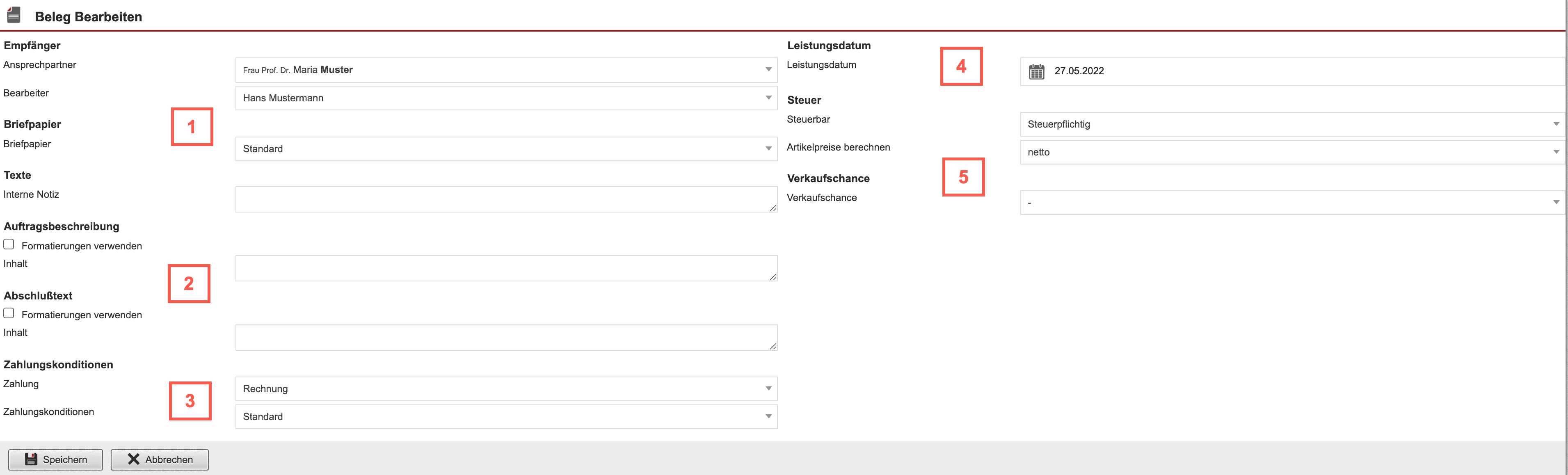Click the document icon next to Beleg Bearbeiten

[14, 15]
